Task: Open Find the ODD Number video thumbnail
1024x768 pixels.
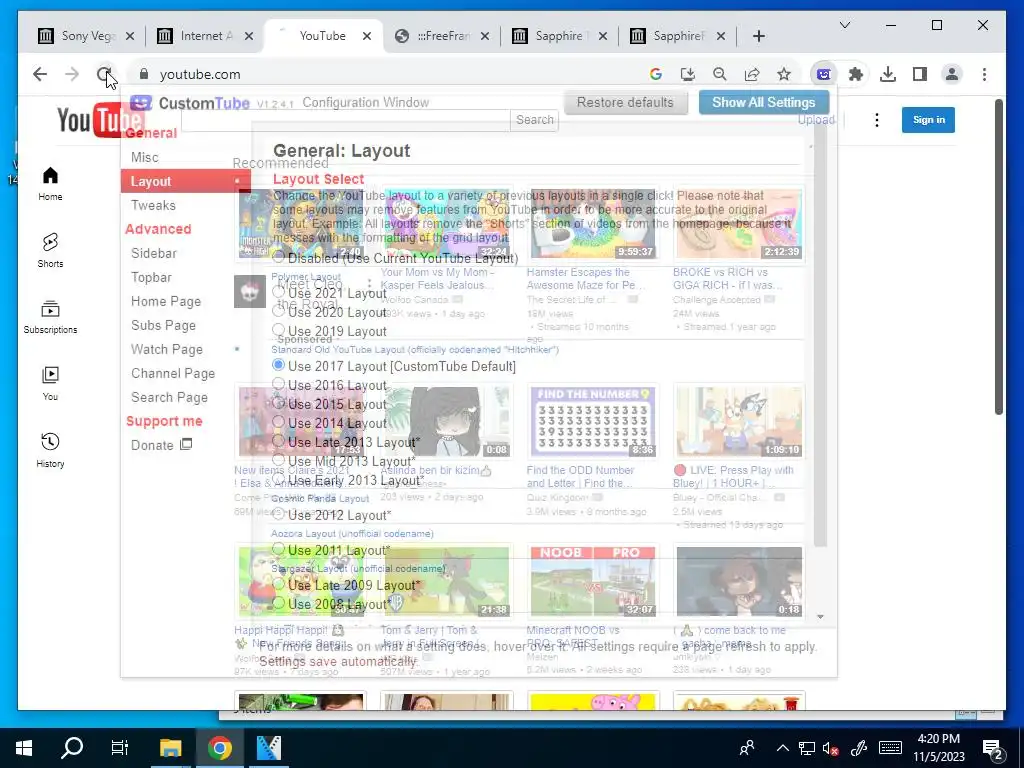Action: (593, 421)
